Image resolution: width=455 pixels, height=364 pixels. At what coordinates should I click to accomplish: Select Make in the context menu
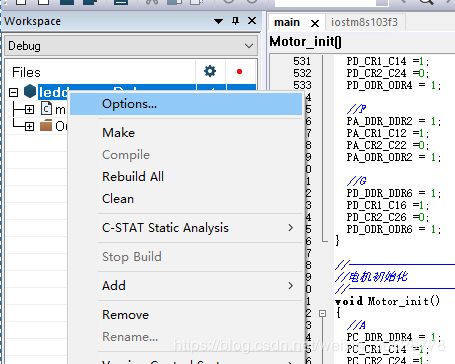119,133
